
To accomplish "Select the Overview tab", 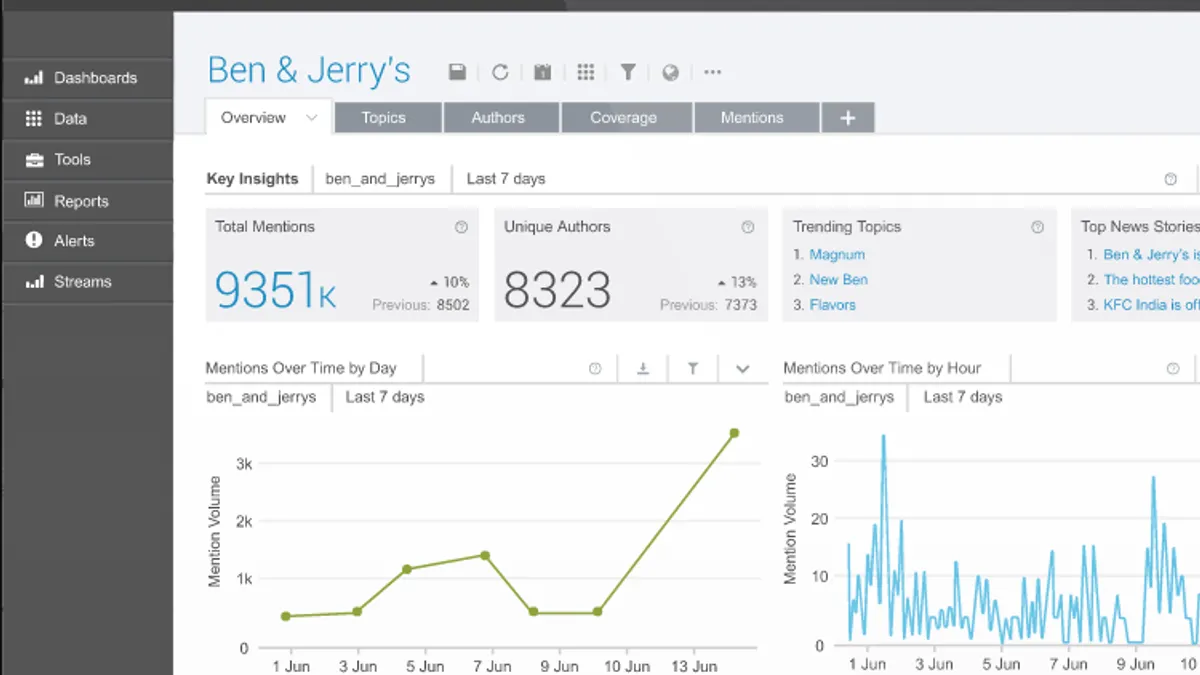I will pyautogui.click(x=268, y=117).
